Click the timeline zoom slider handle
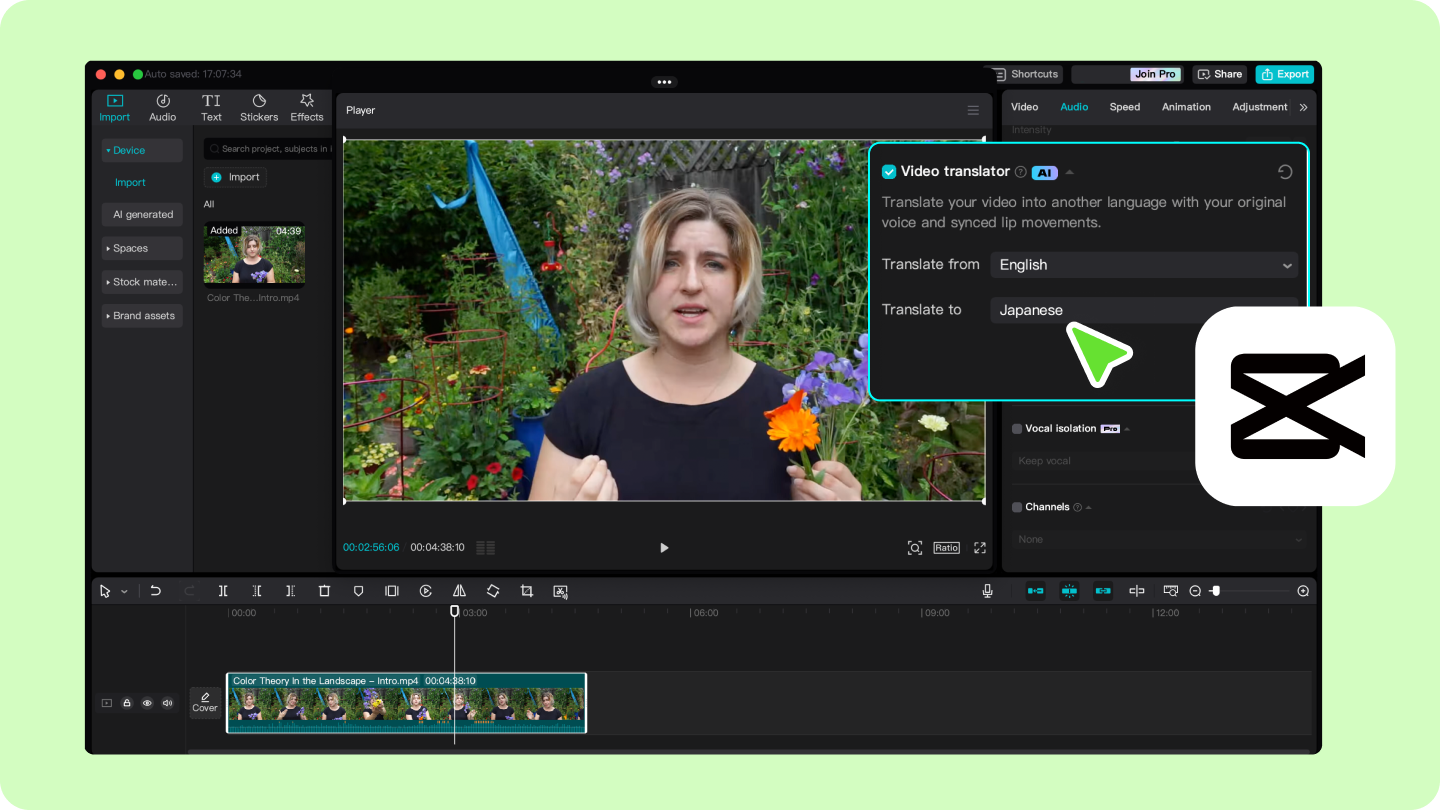Screen dimensions: 1440x810 [x=1215, y=591]
